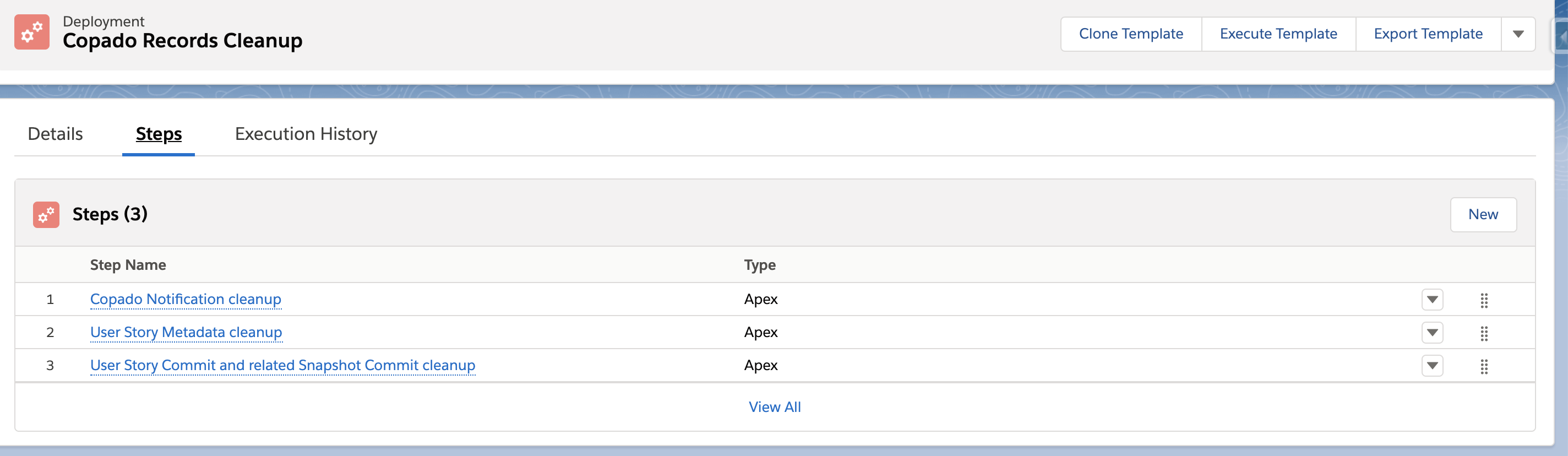Image resolution: width=1568 pixels, height=456 pixels.
Task: Open row actions for User Story Metadata cleanup
Action: coord(1432,333)
